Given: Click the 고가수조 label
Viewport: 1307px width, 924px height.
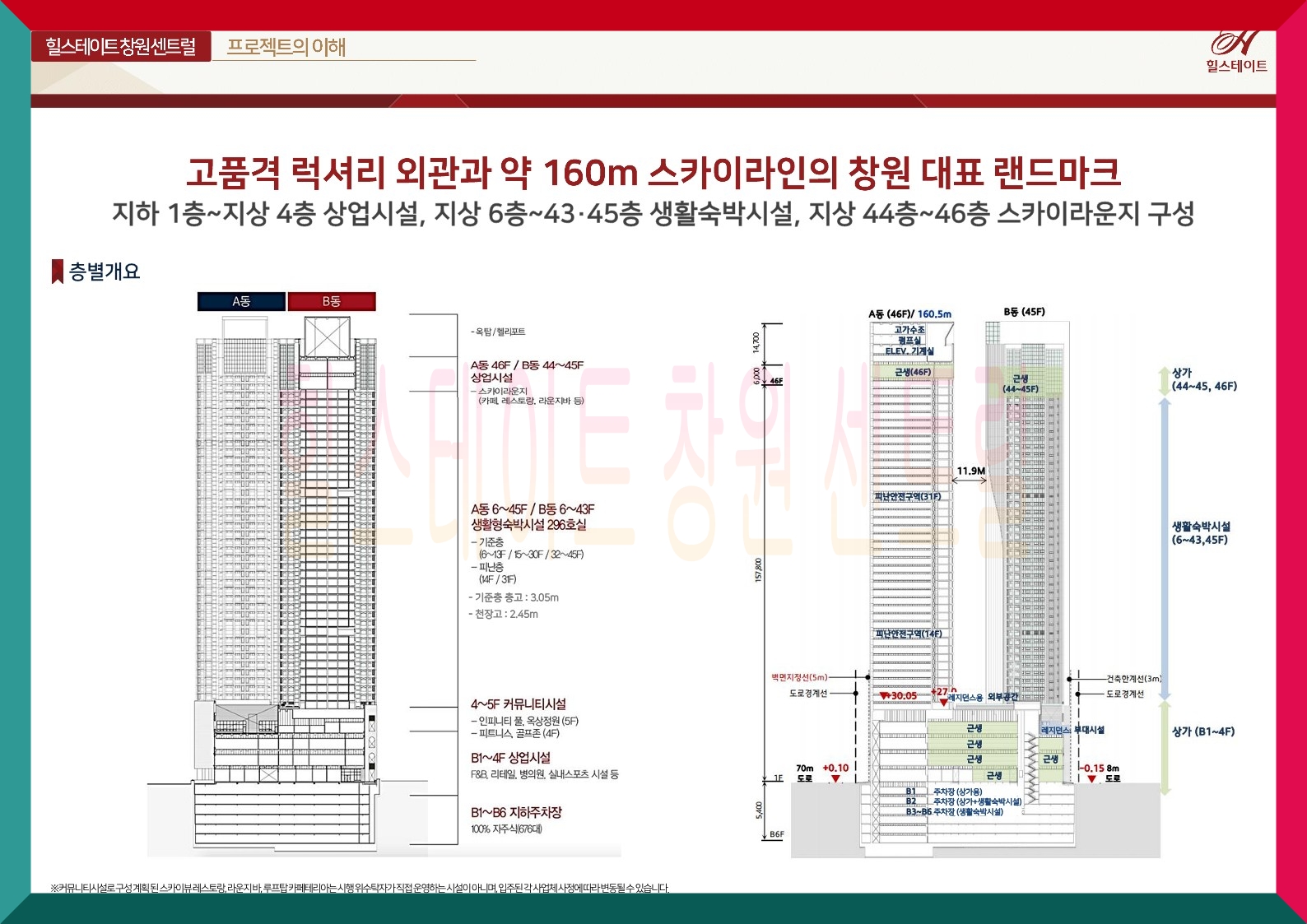Looking at the screenshot, I should coord(909,329).
